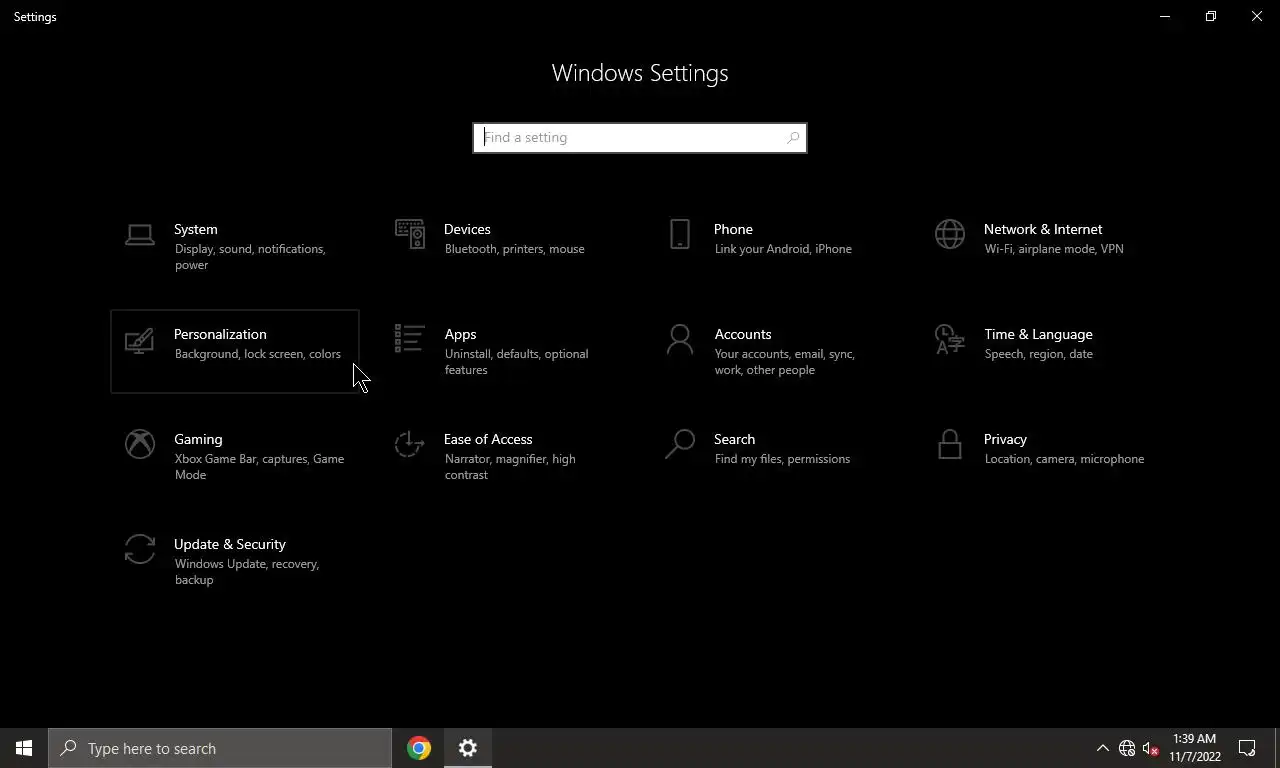Select the Phone icon
This screenshot has height=768, width=1280.
[x=680, y=234]
